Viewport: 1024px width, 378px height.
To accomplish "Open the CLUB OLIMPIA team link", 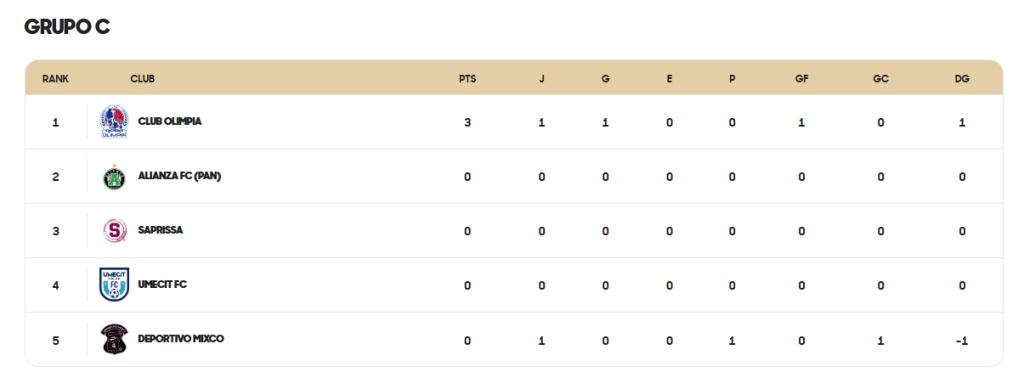I will 170,121.
